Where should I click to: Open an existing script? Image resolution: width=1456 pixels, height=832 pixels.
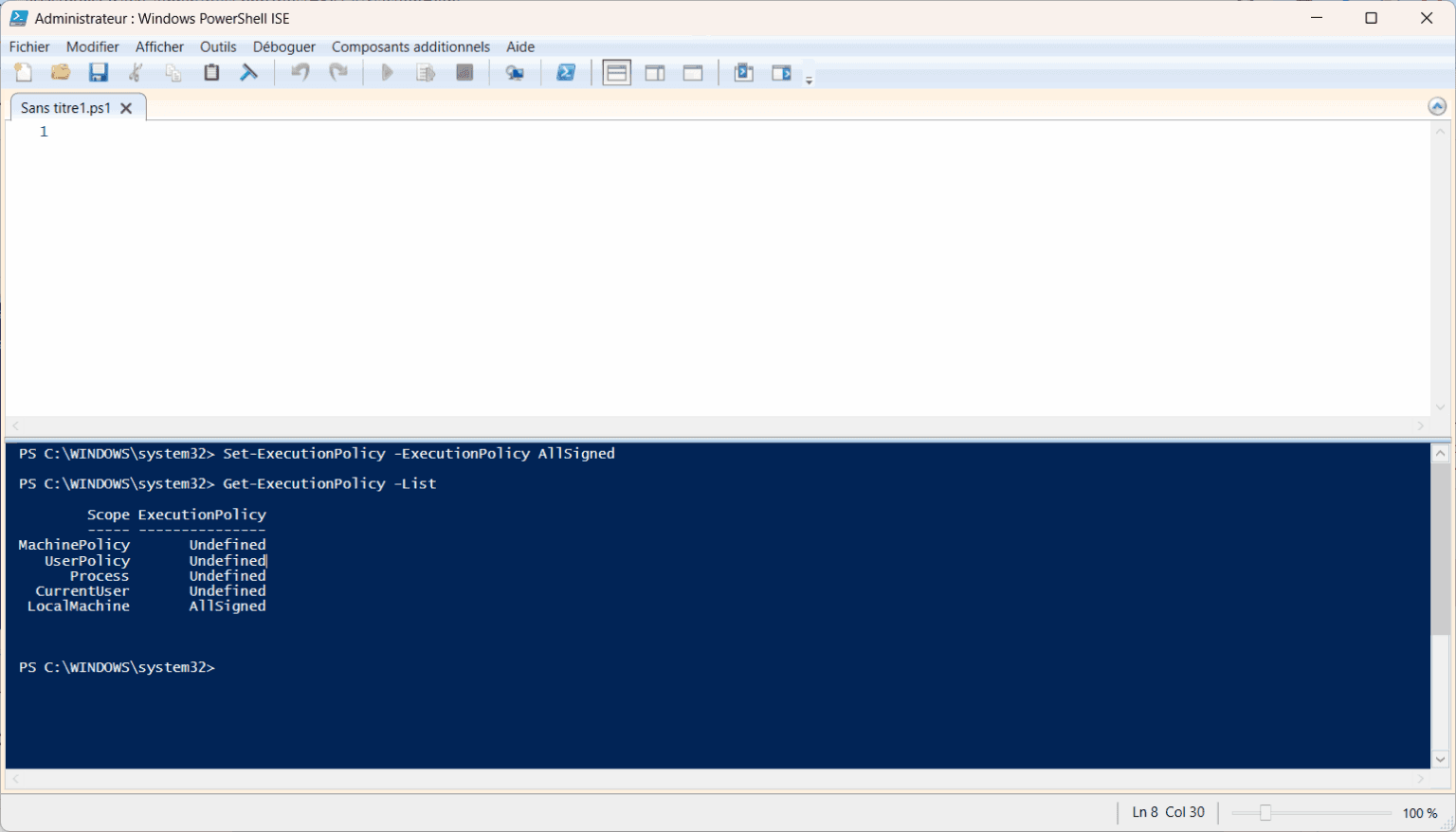click(x=60, y=71)
